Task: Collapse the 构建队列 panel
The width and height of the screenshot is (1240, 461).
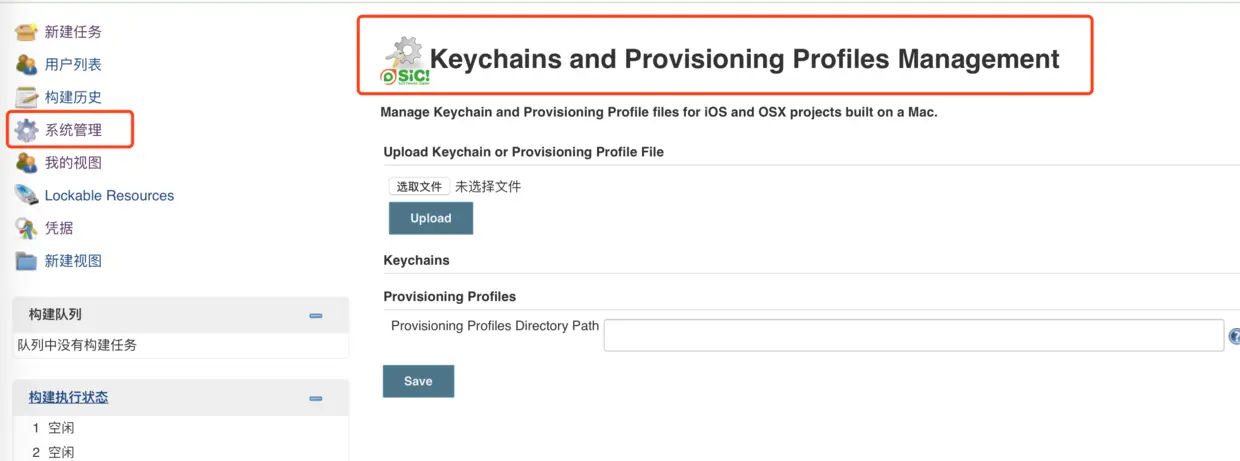Action: pos(316,315)
